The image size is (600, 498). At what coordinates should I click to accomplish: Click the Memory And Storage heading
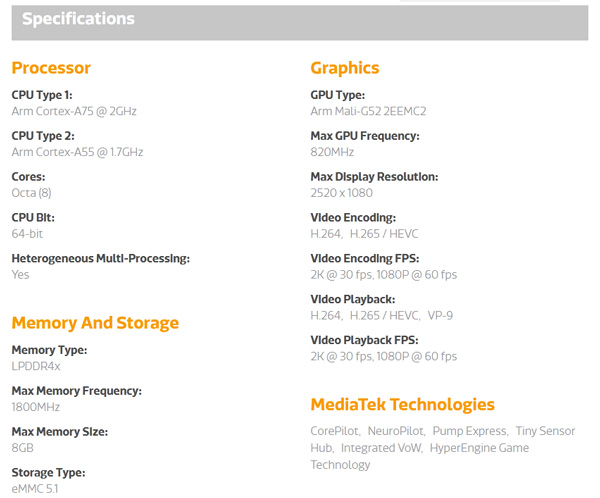(95, 323)
